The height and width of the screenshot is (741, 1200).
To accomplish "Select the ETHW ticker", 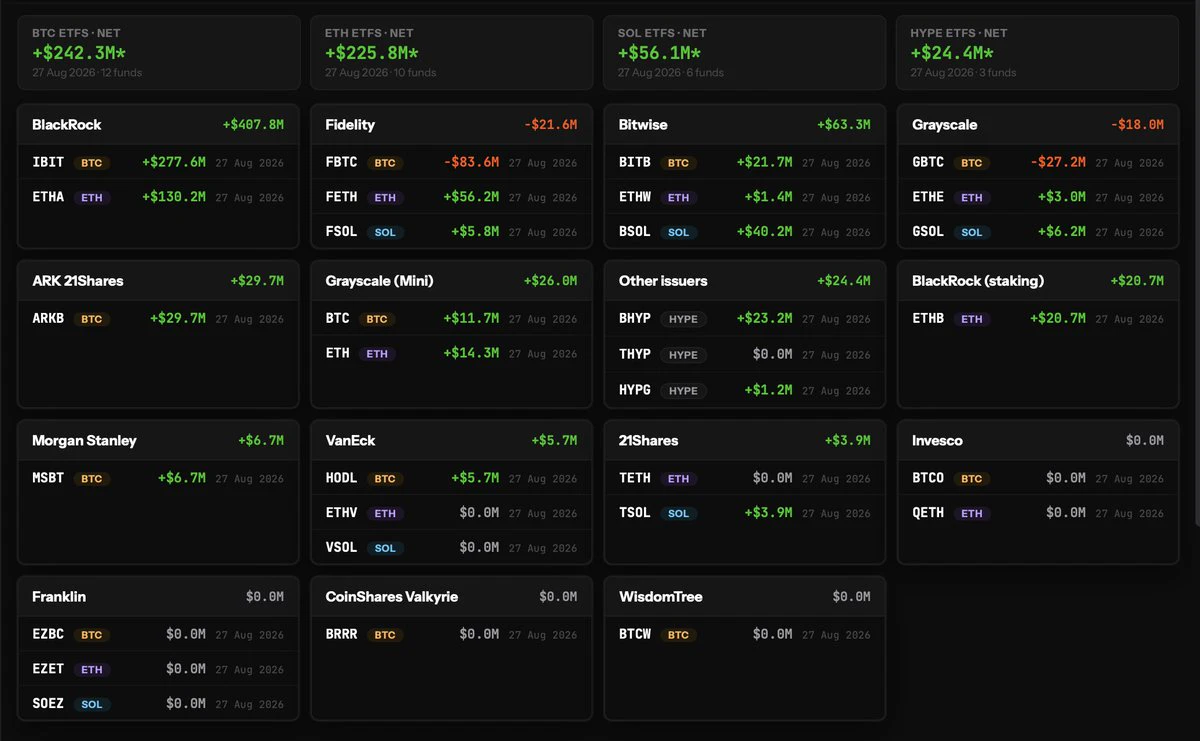I will 635,197.
